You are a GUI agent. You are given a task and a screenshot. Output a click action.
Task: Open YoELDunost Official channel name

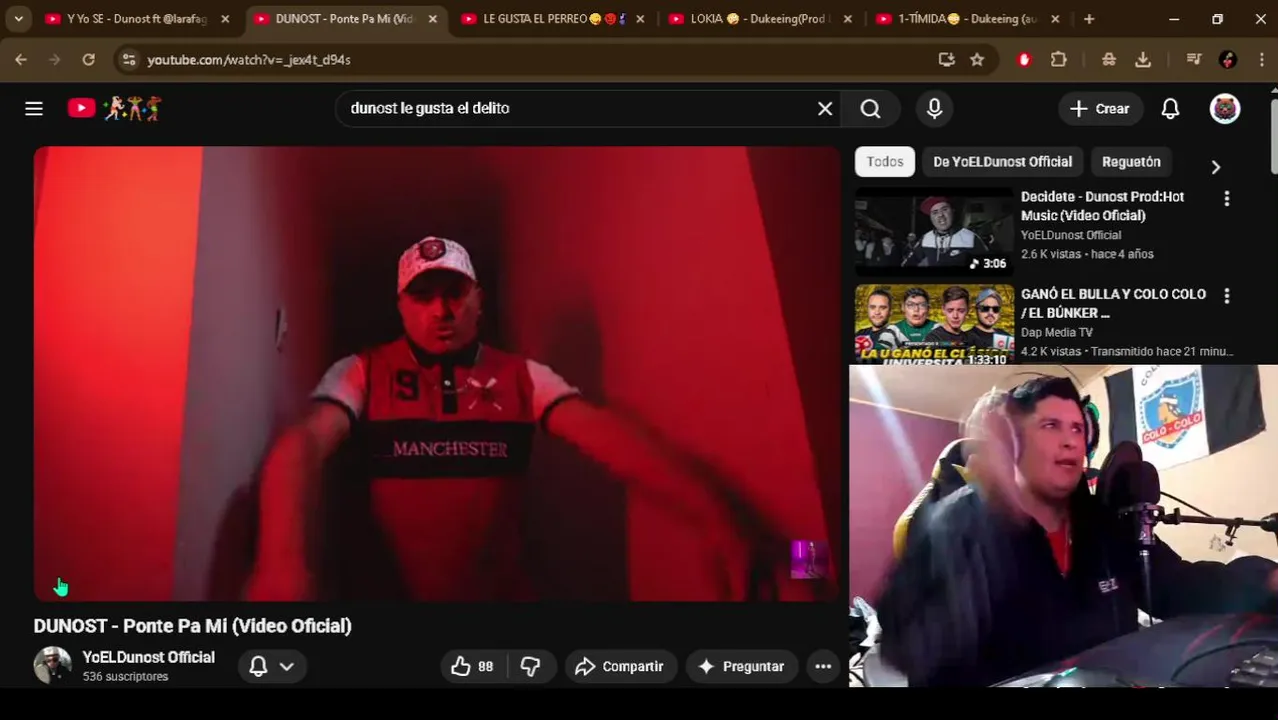tap(148, 657)
